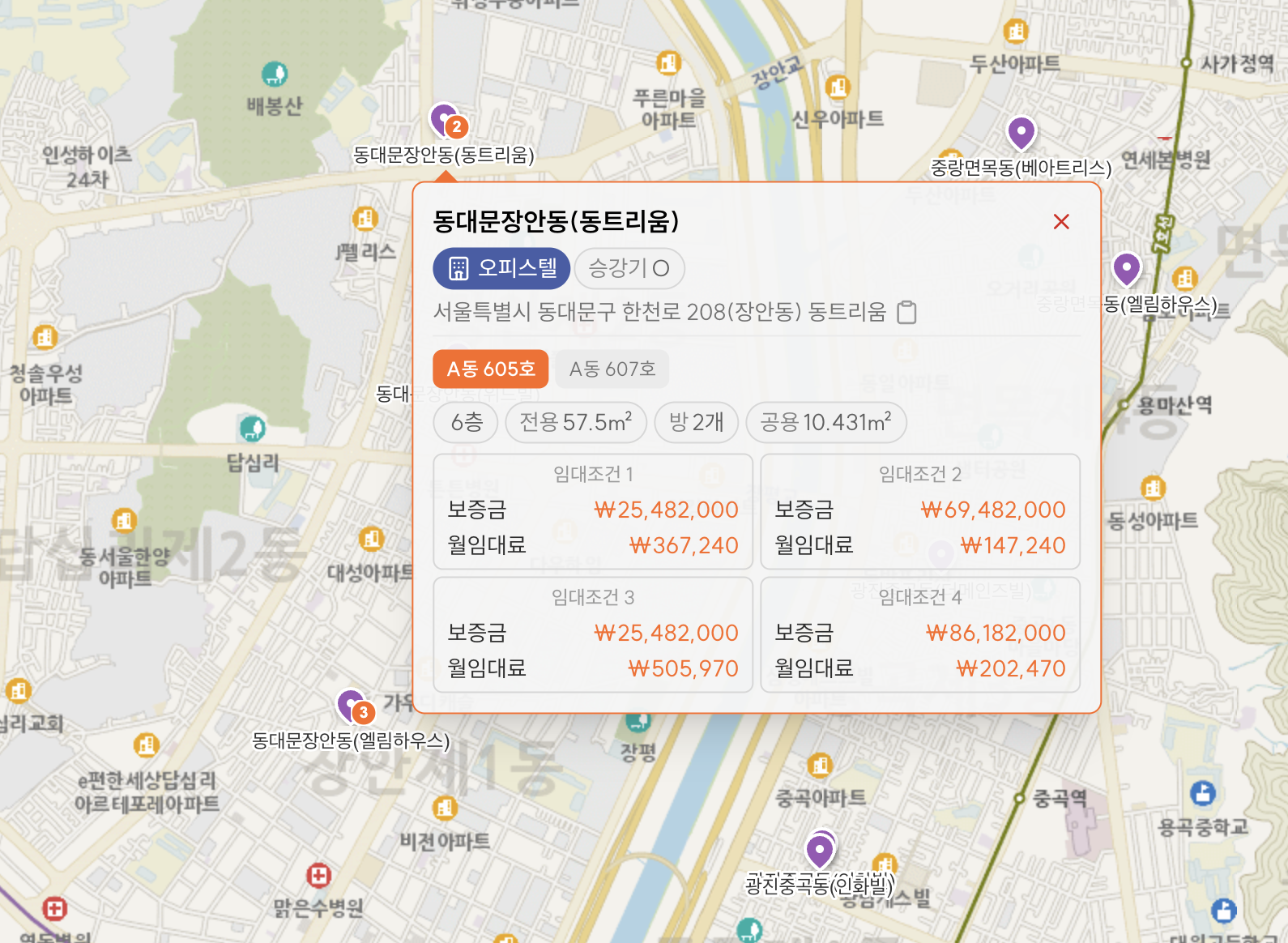This screenshot has height=943, width=1288.
Task: Click the 용곡중학교 school marker icon
Action: (x=1202, y=793)
